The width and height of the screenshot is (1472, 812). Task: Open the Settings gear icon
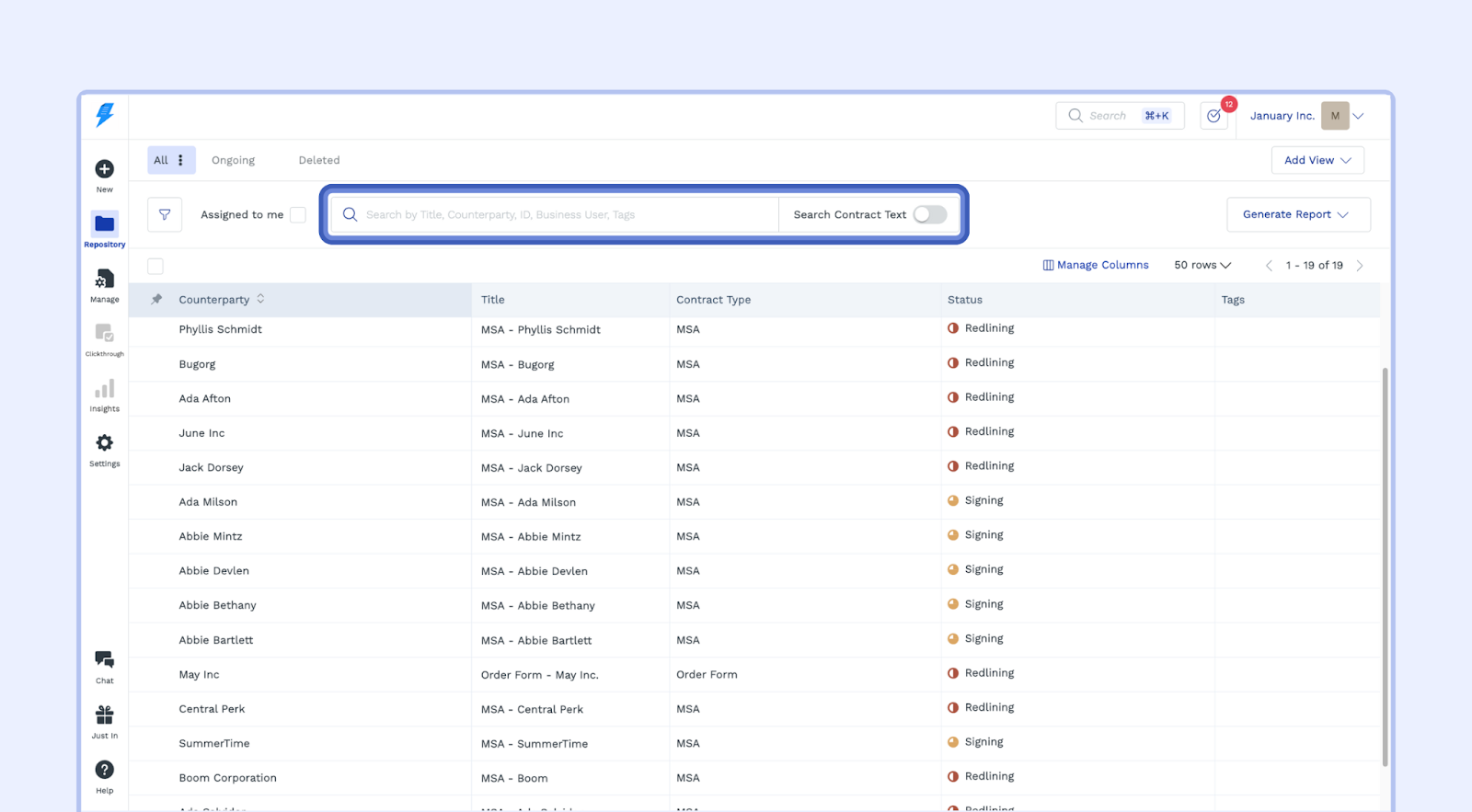pos(105,443)
